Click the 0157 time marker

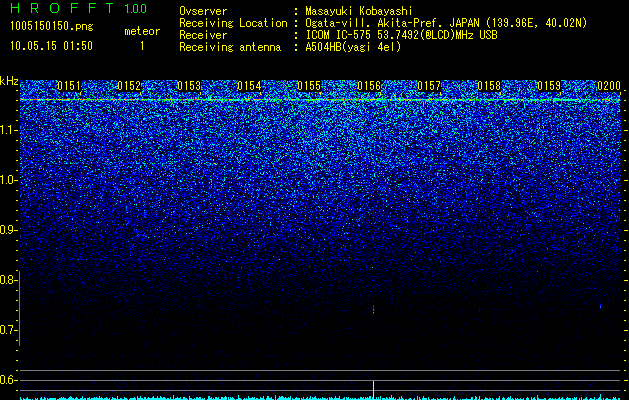click(x=429, y=86)
